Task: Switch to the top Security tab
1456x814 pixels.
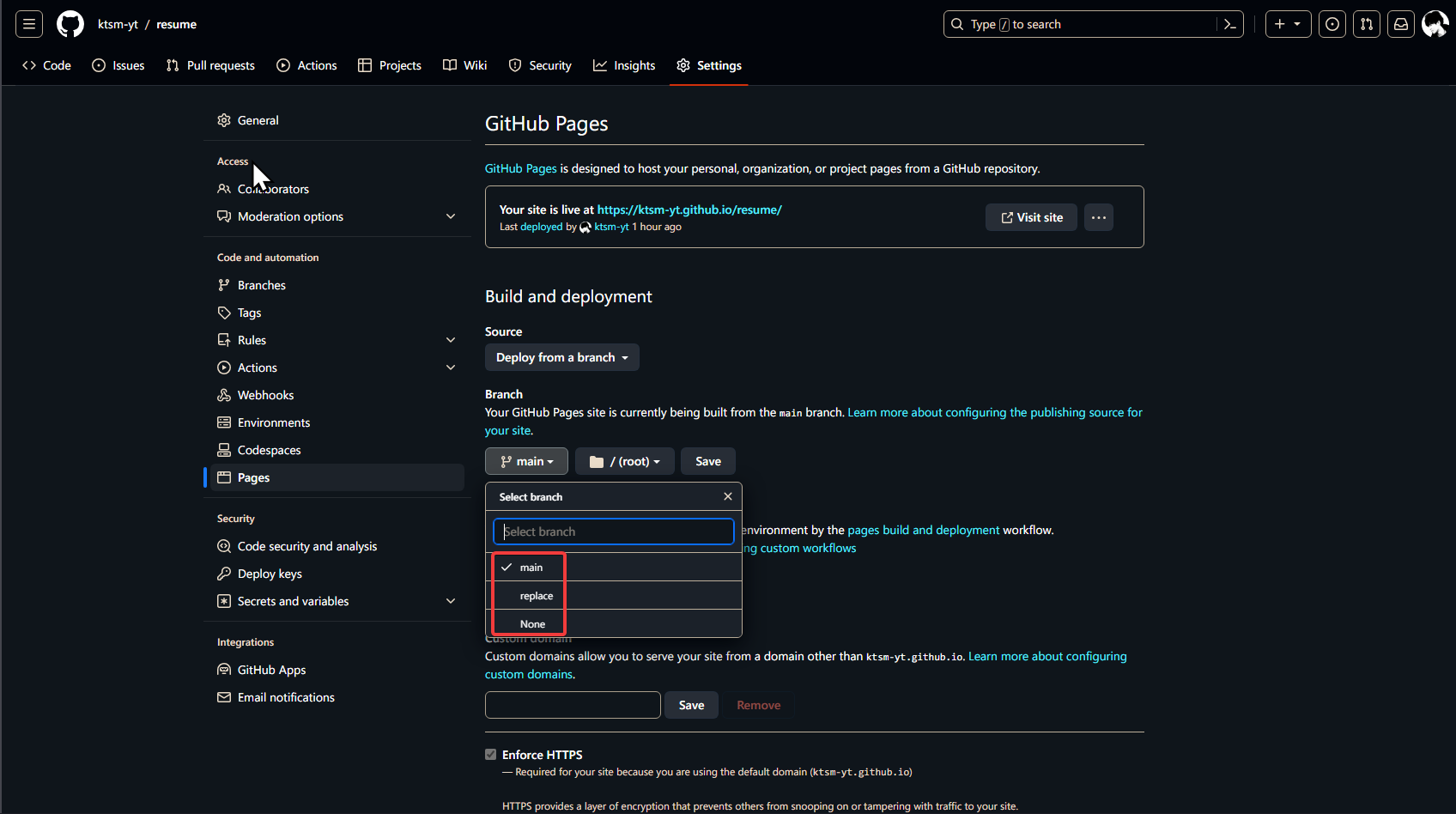Action: click(x=540, y=65)
